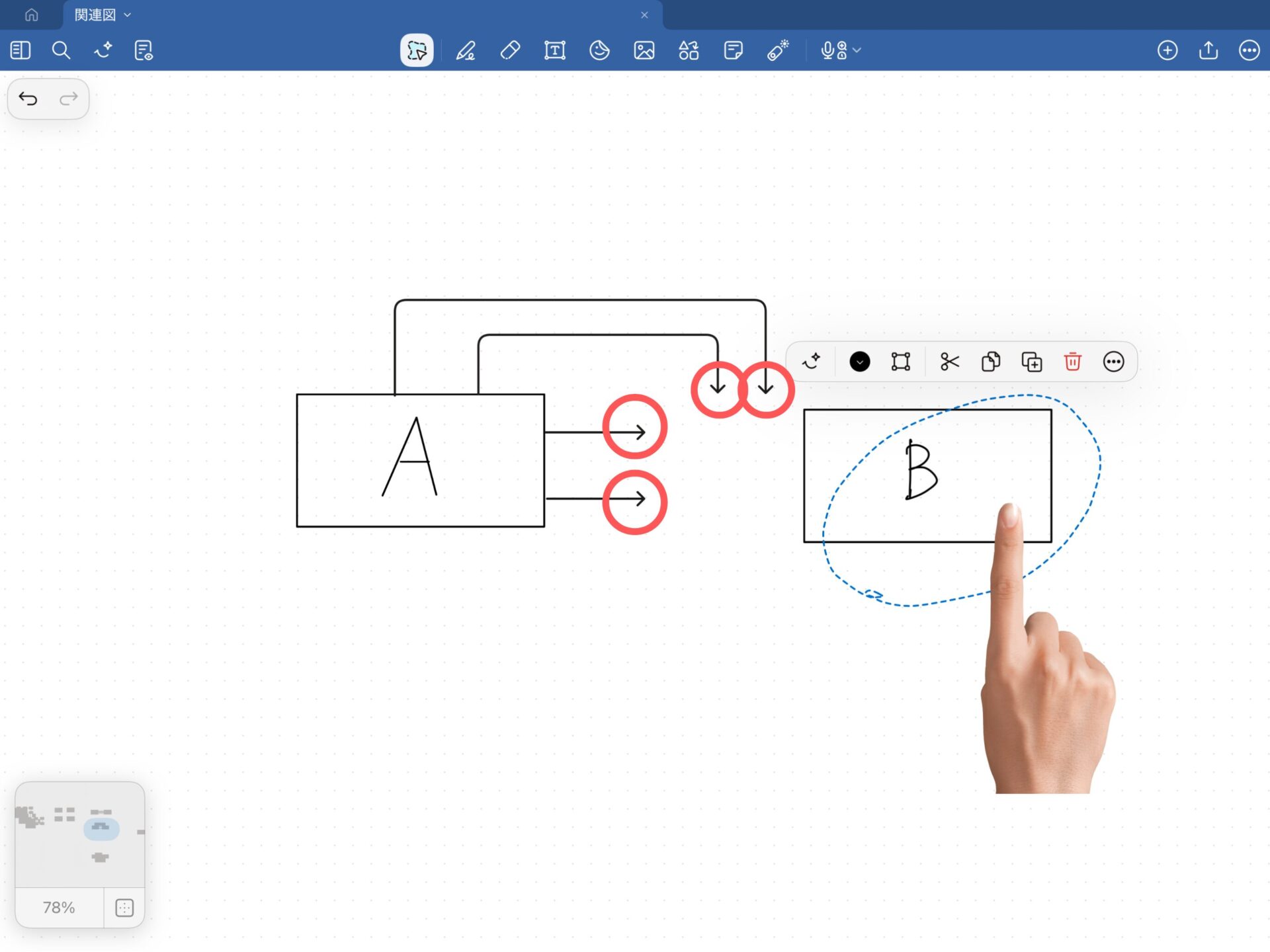Image resolution: width=1270 pixels, height=952 pixels.
Task: Toggle the canvas fit view button
Action: click(124, 908)
